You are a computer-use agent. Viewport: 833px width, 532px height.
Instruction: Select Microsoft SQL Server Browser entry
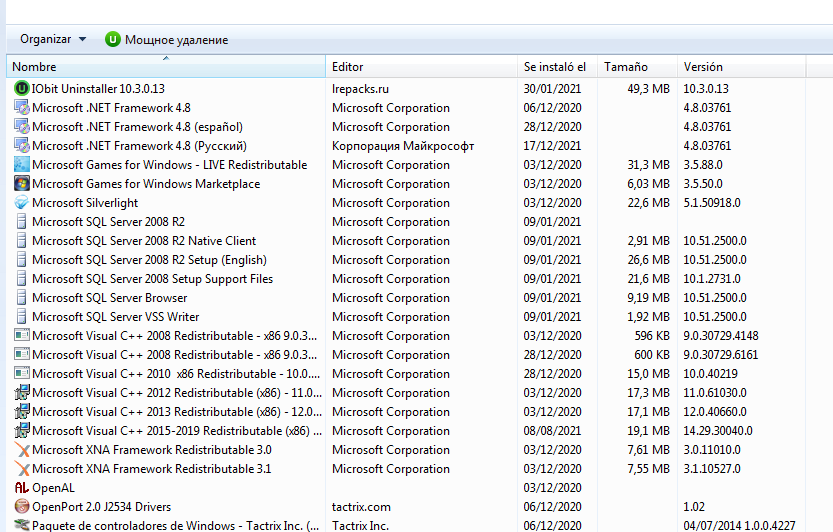[109, 298]
